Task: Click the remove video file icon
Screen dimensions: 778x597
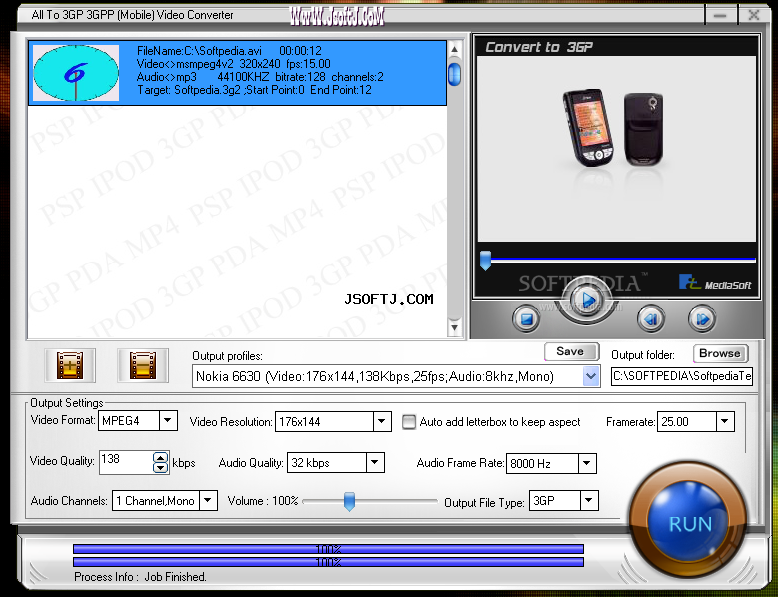Action: pyautogui.click(x=143, y=365)
